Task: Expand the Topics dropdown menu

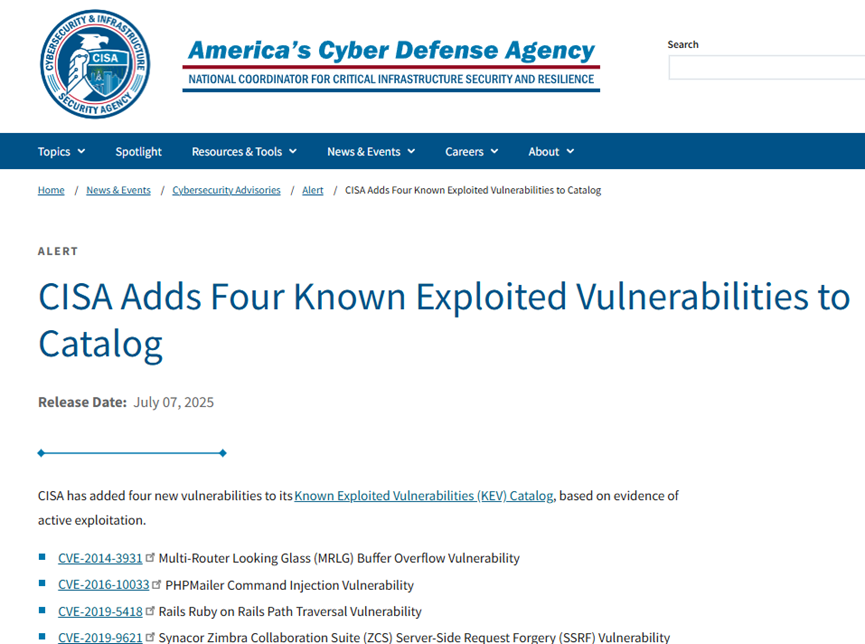Action: [61, 152]
